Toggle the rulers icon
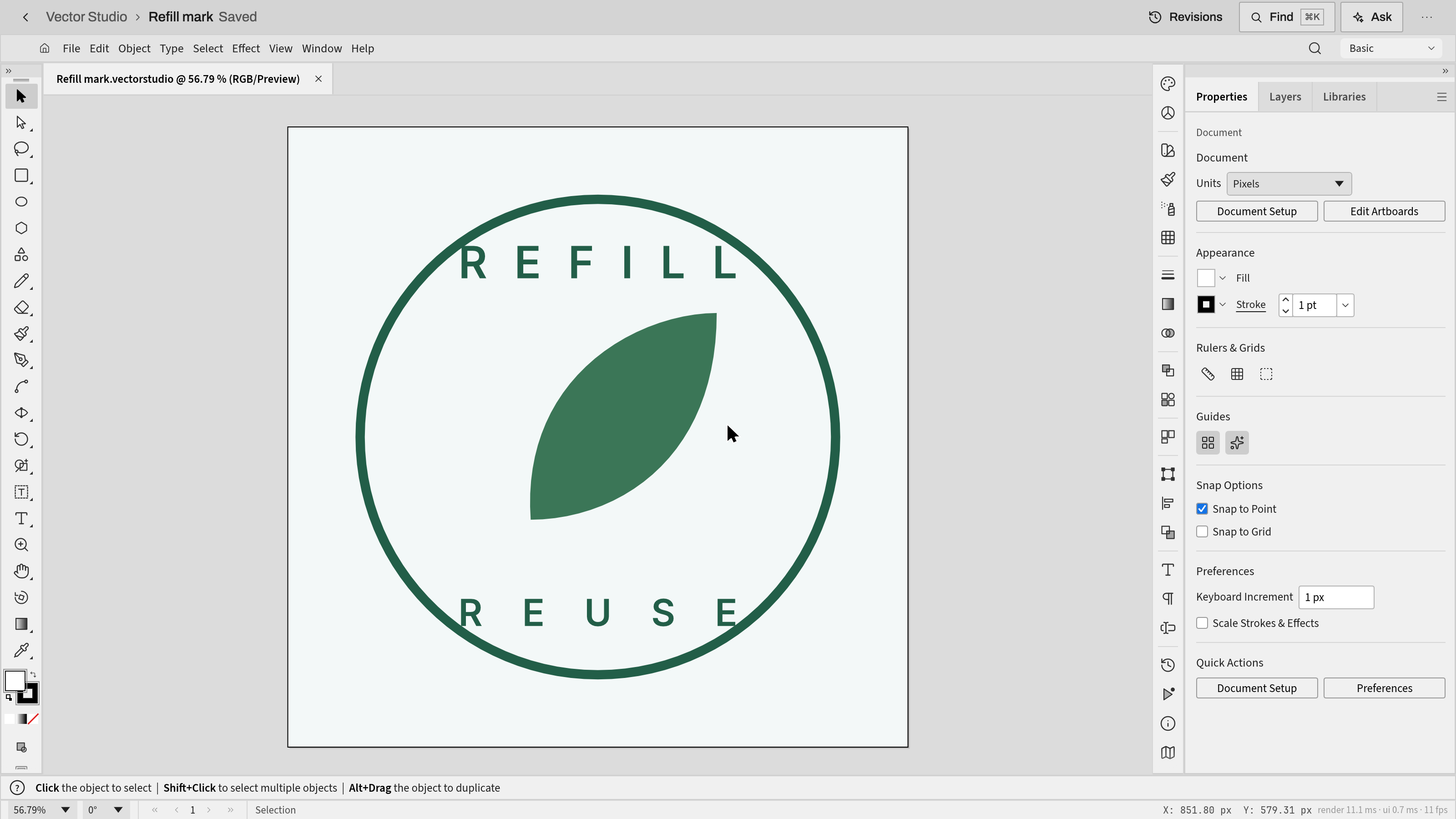The width and height of the screenshot is (1456, 819). point(1208,374)
